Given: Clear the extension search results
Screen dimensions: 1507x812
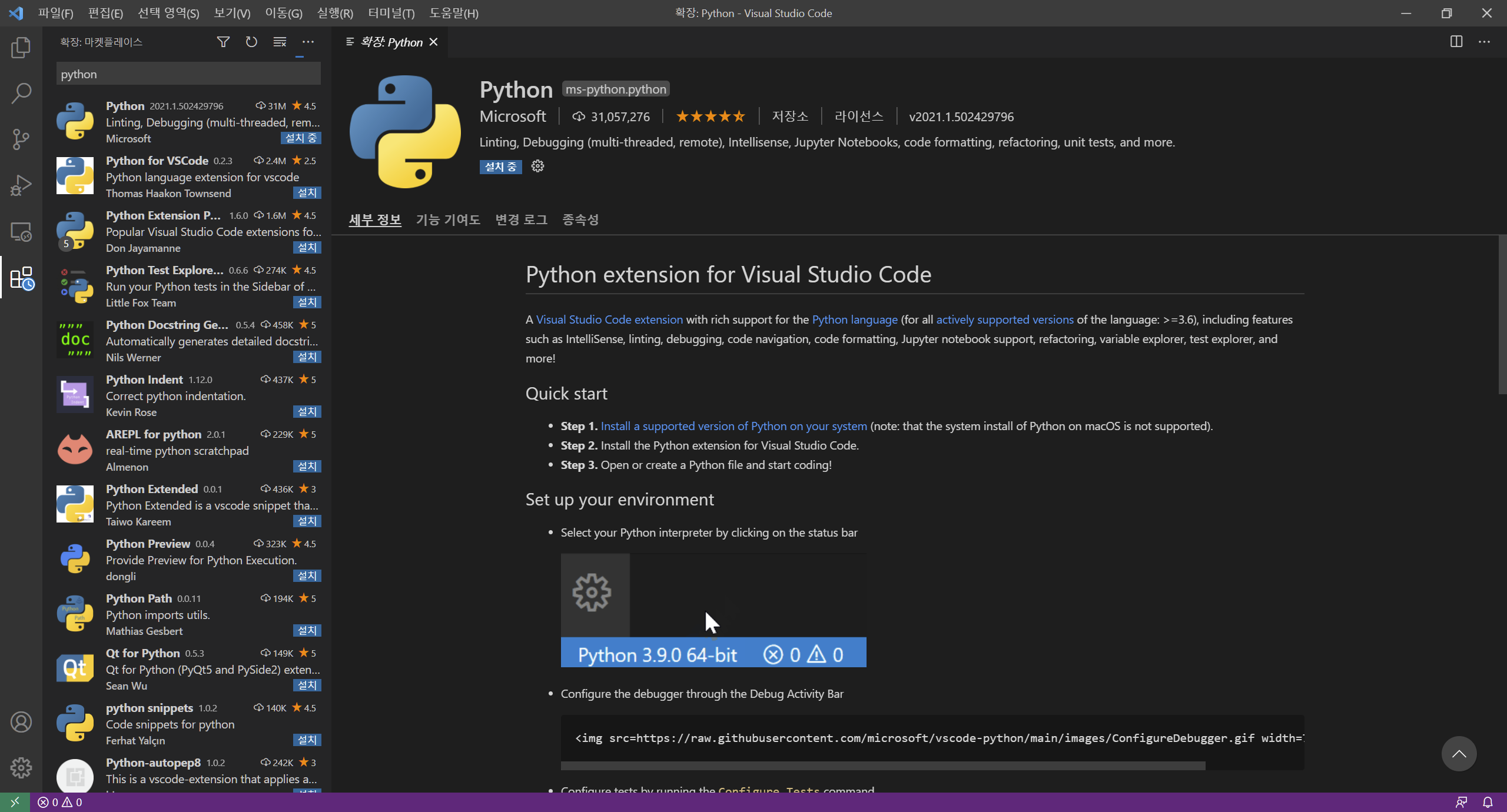Looking at the screenshot, I should coord(280,42).
